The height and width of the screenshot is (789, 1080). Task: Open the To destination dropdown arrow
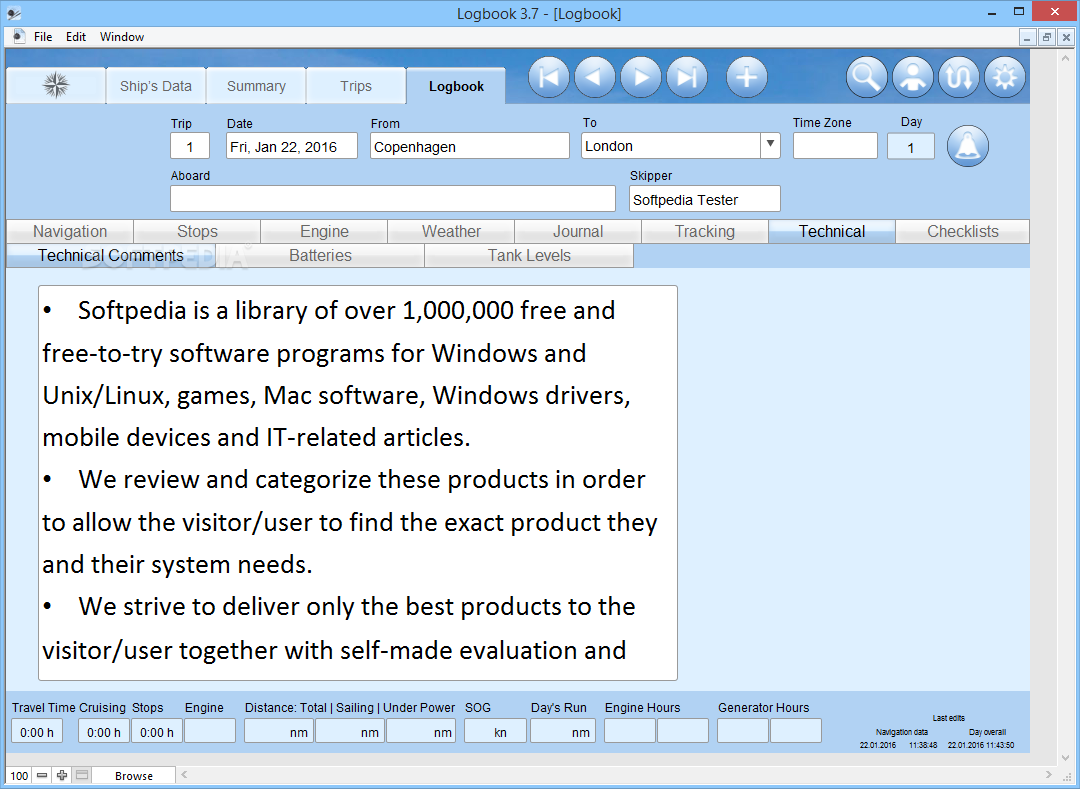[x=770, y=145]
